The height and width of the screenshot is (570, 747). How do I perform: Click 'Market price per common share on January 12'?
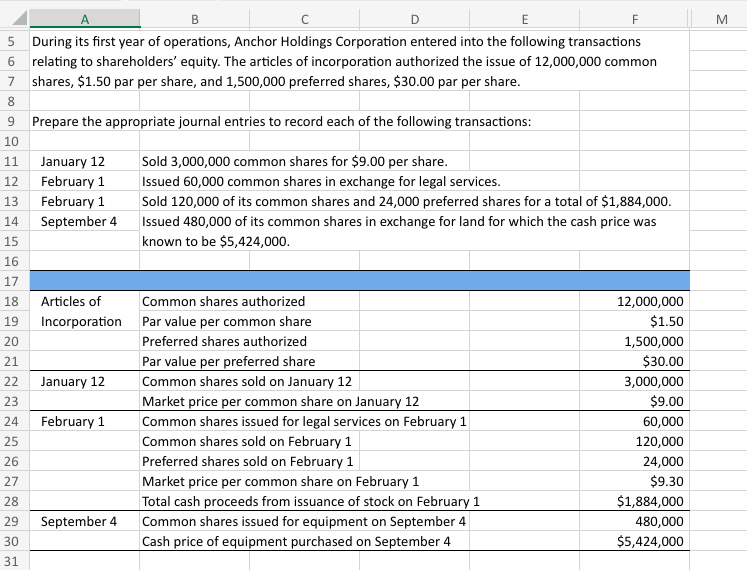(x=280, y=401)
